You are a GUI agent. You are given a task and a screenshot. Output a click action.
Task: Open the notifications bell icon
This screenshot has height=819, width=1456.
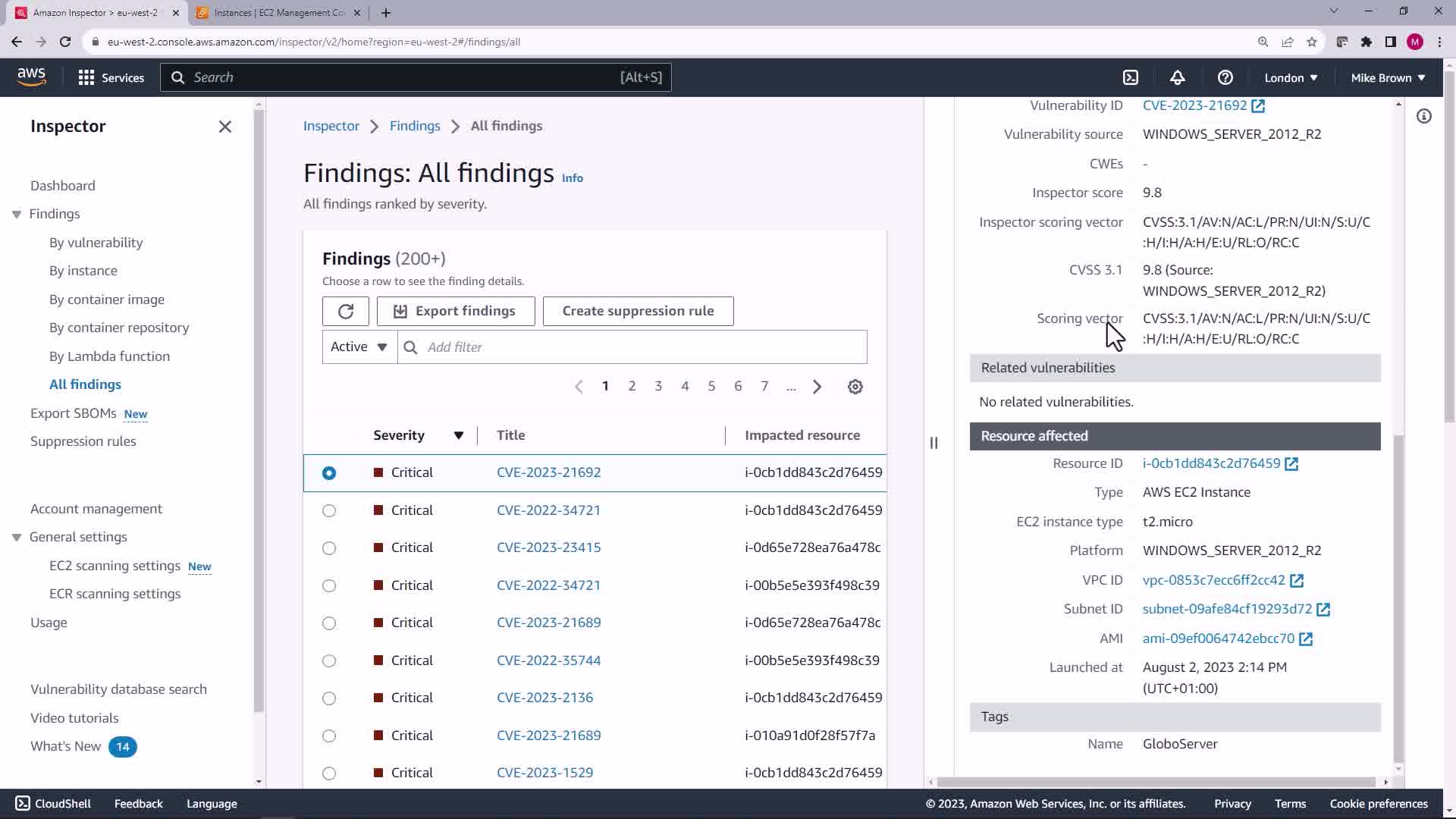pos(1177,77)
